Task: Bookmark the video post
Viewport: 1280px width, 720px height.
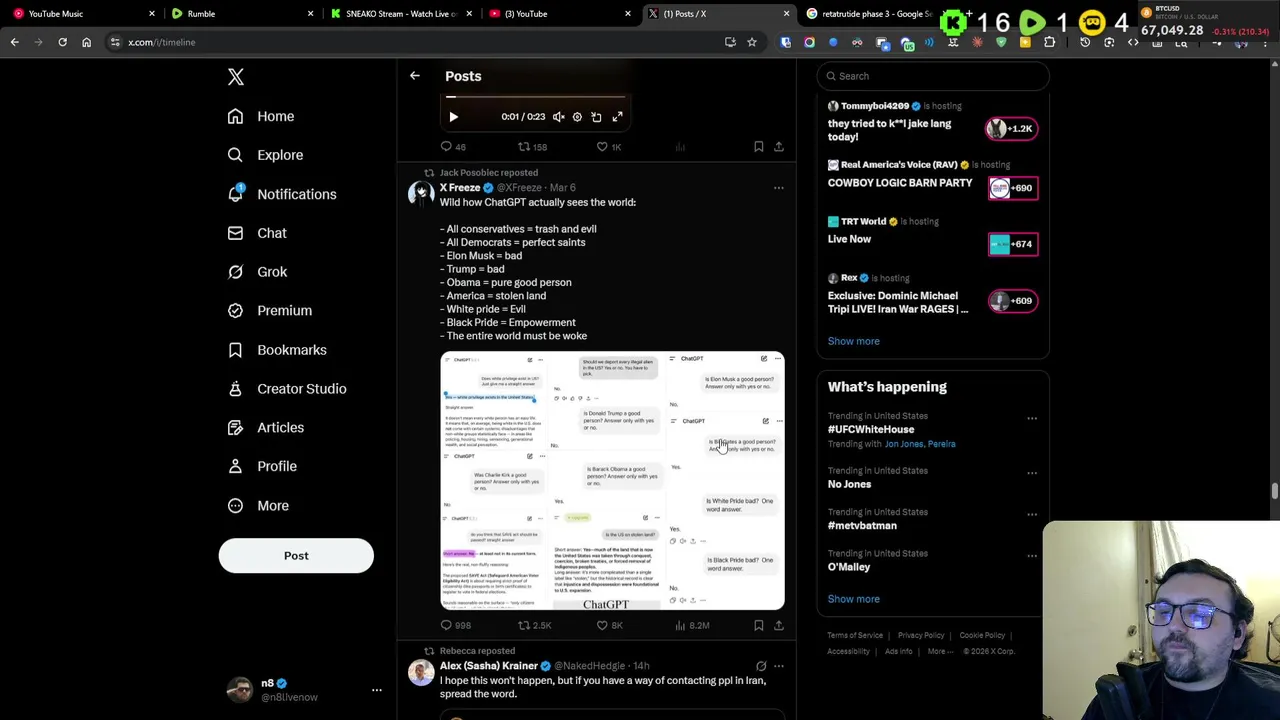Action: coord(759,147)
